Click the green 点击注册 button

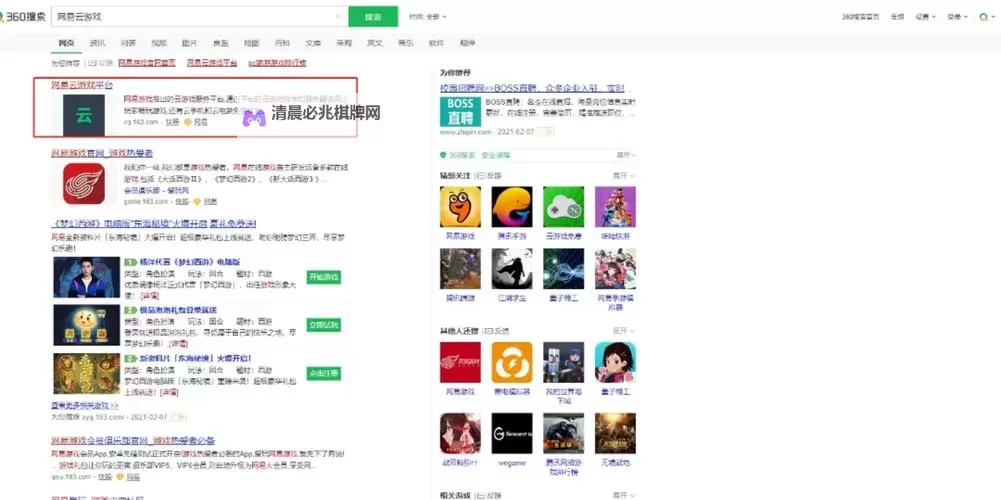tap(324, 373)
